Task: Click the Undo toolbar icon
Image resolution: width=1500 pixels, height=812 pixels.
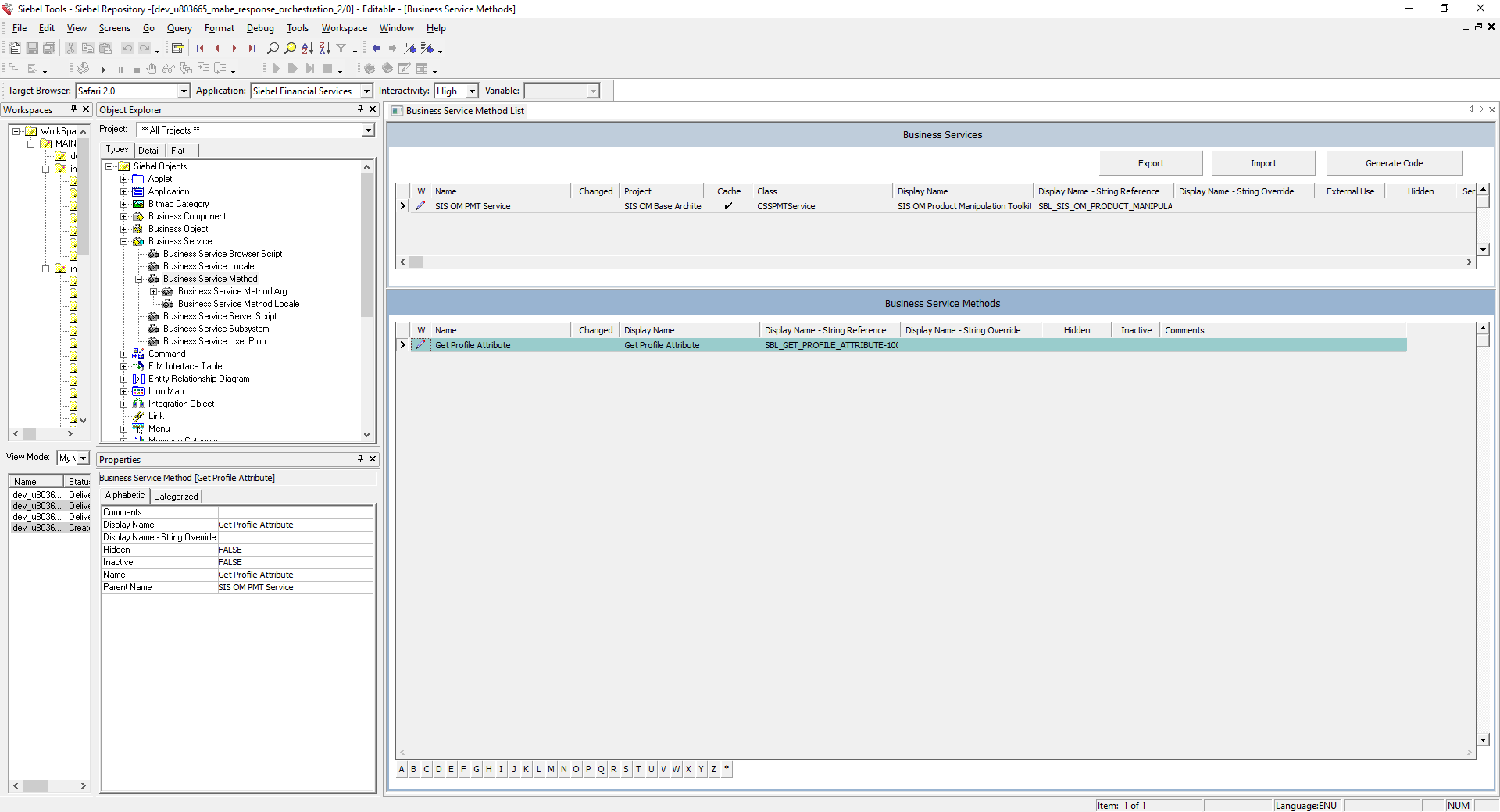Action: [x=127, y=48]
